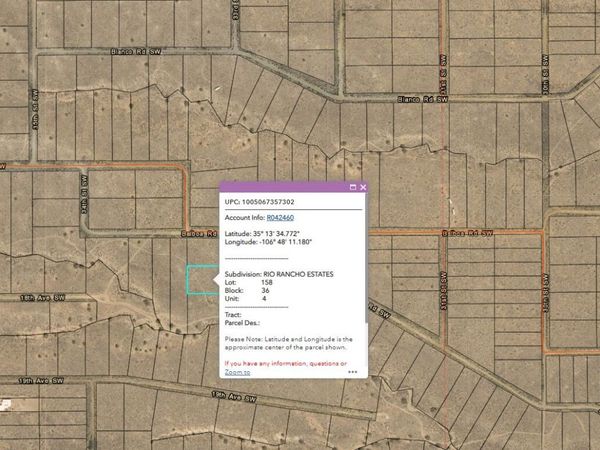Close the parcel info popup
The width and height of the screenshot is (600, 450).
363,187
